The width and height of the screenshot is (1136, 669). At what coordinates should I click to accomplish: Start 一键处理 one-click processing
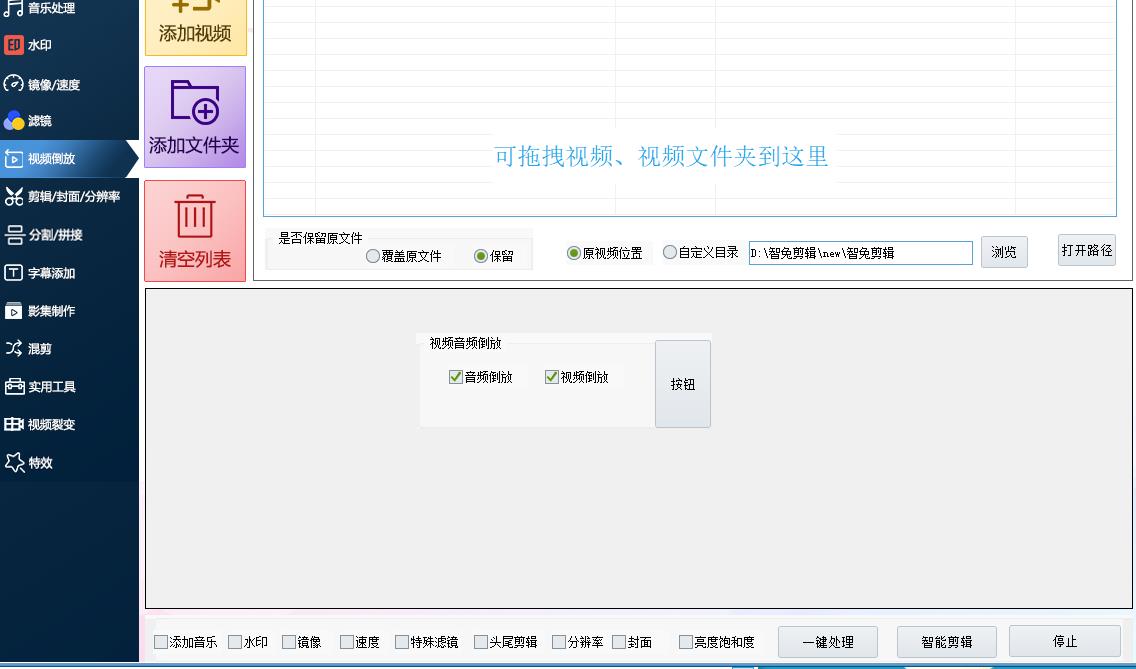pos(828,642)
